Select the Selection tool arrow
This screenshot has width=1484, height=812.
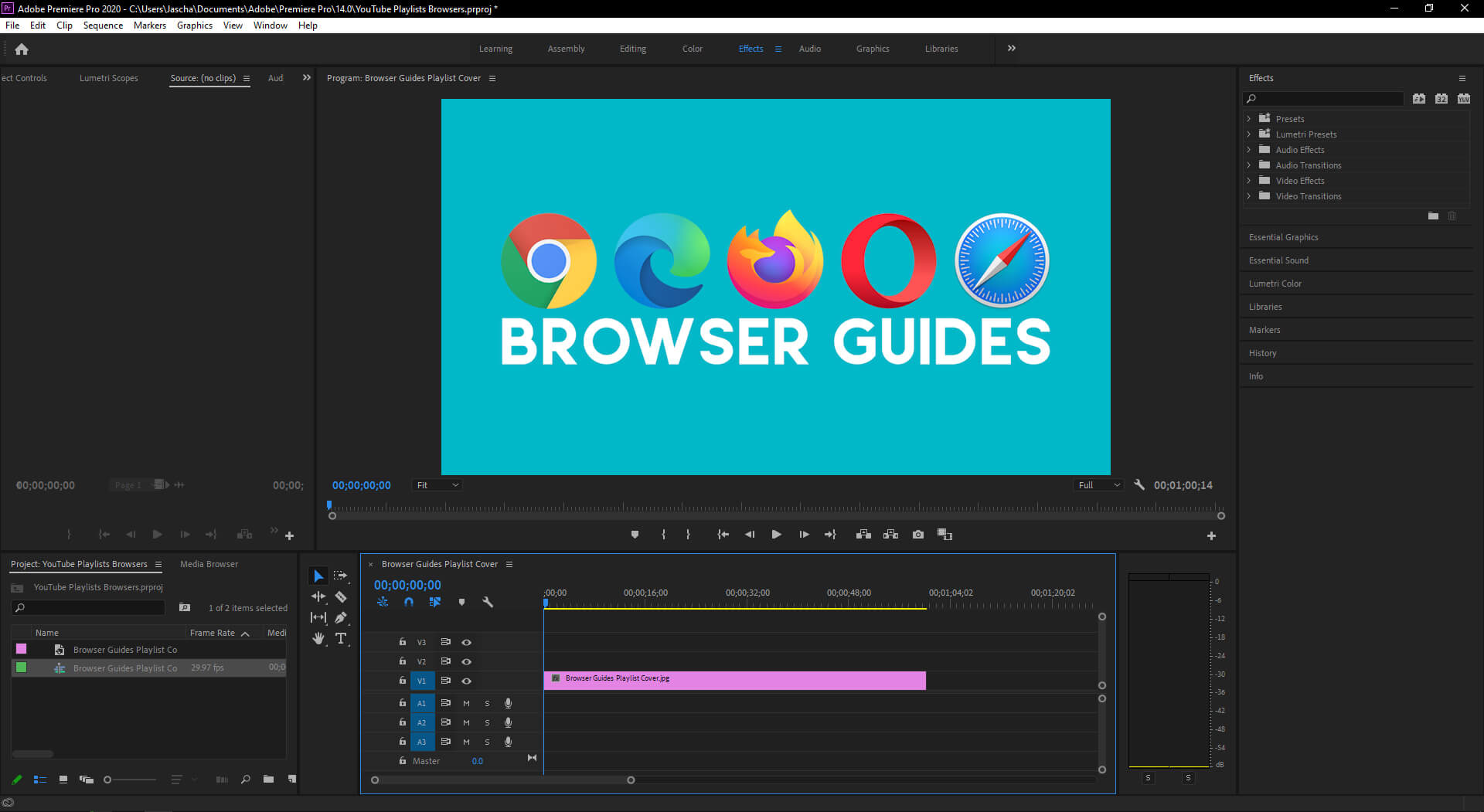tap(318, 576)
